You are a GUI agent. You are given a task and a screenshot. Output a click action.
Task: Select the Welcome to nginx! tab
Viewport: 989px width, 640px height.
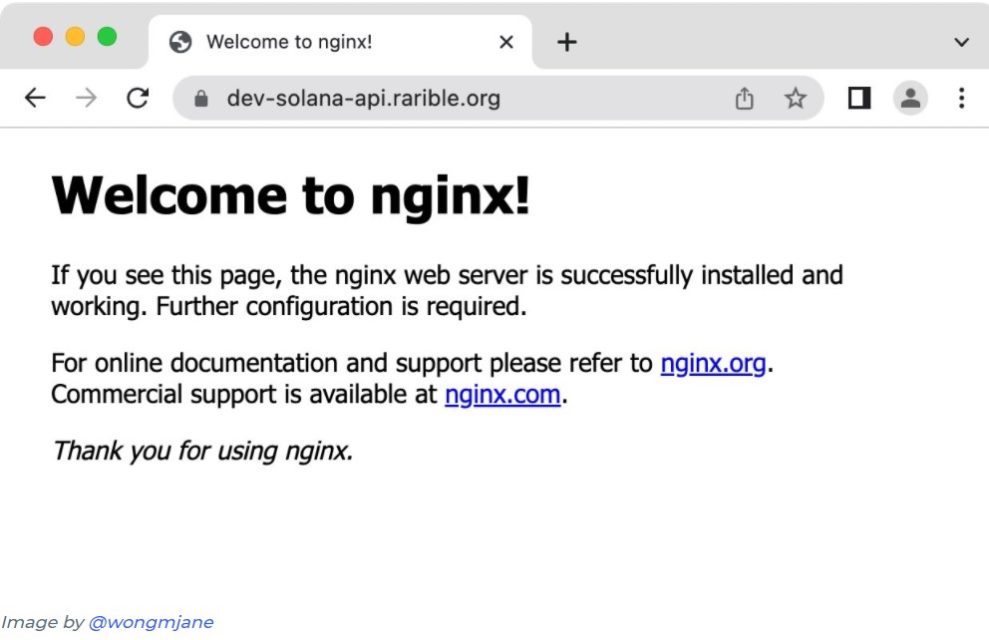tap(341, 42)
